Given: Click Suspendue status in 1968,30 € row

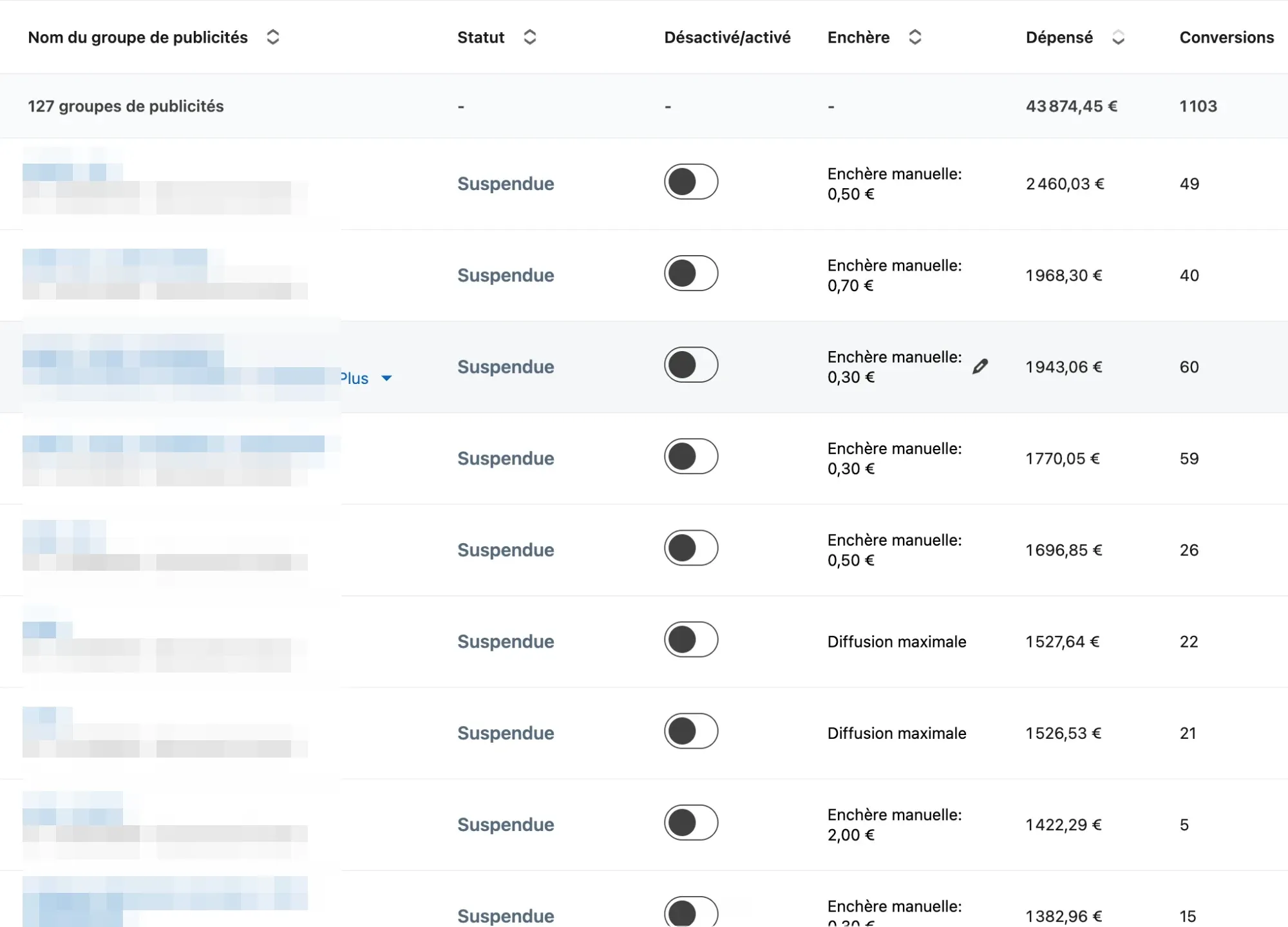Looking at the screenshot, I should [506, 275].
